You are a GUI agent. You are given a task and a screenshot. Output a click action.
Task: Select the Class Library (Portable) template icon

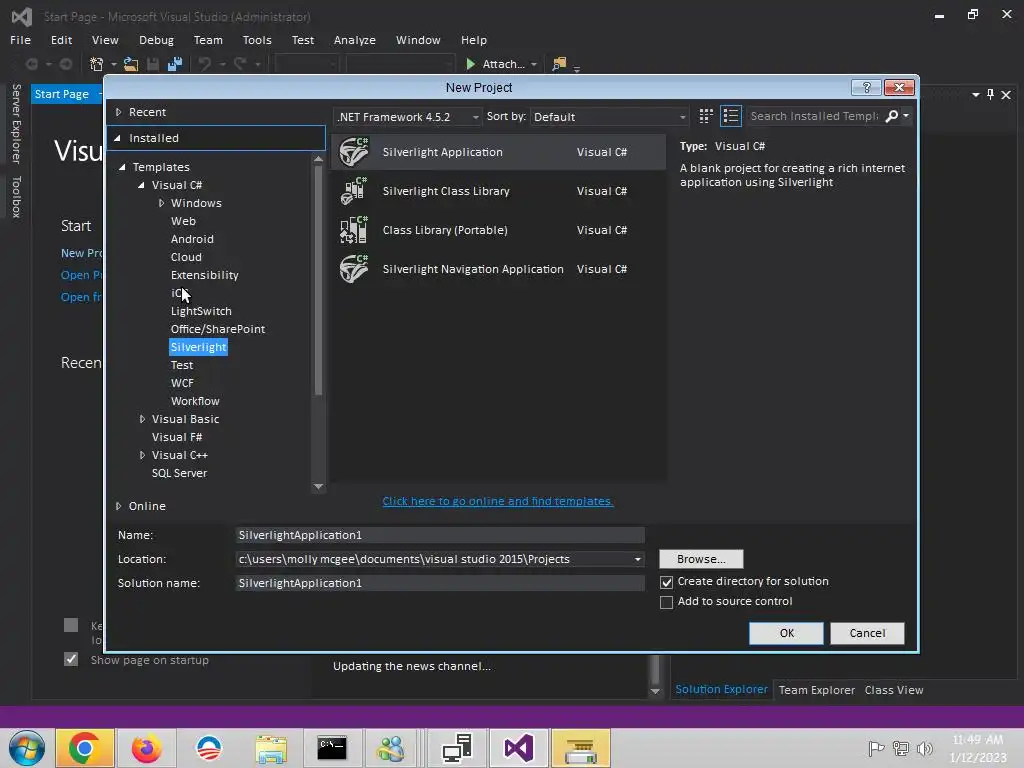coord(354,230)
